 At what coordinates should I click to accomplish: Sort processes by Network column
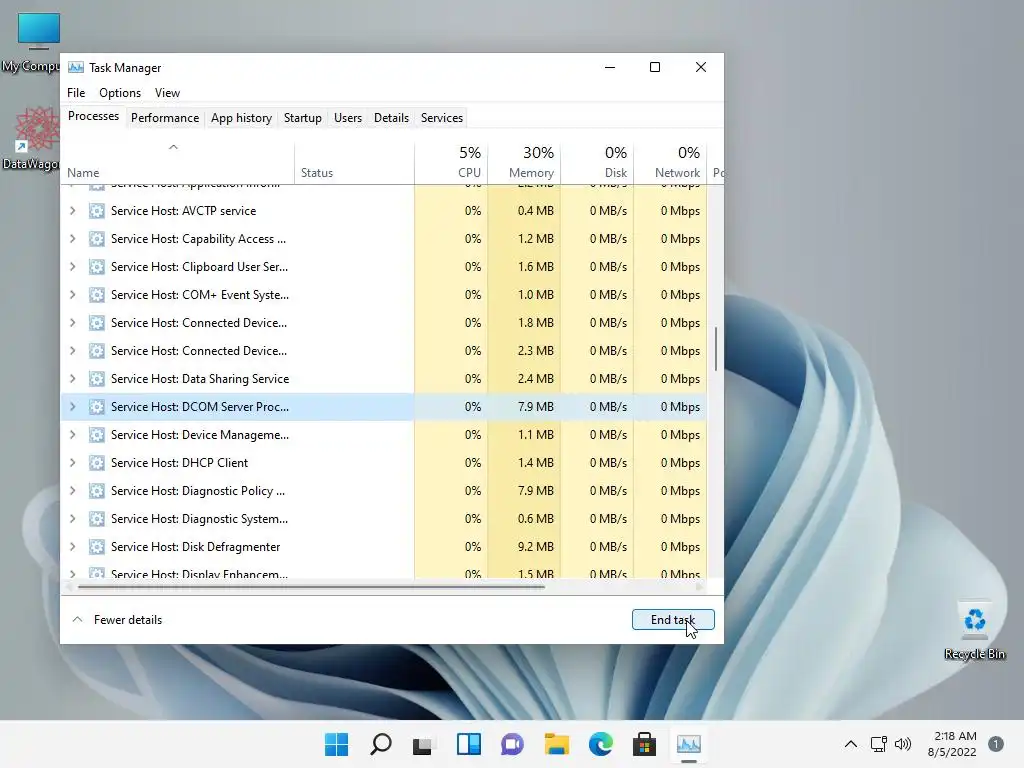click(x=670, y=162)
